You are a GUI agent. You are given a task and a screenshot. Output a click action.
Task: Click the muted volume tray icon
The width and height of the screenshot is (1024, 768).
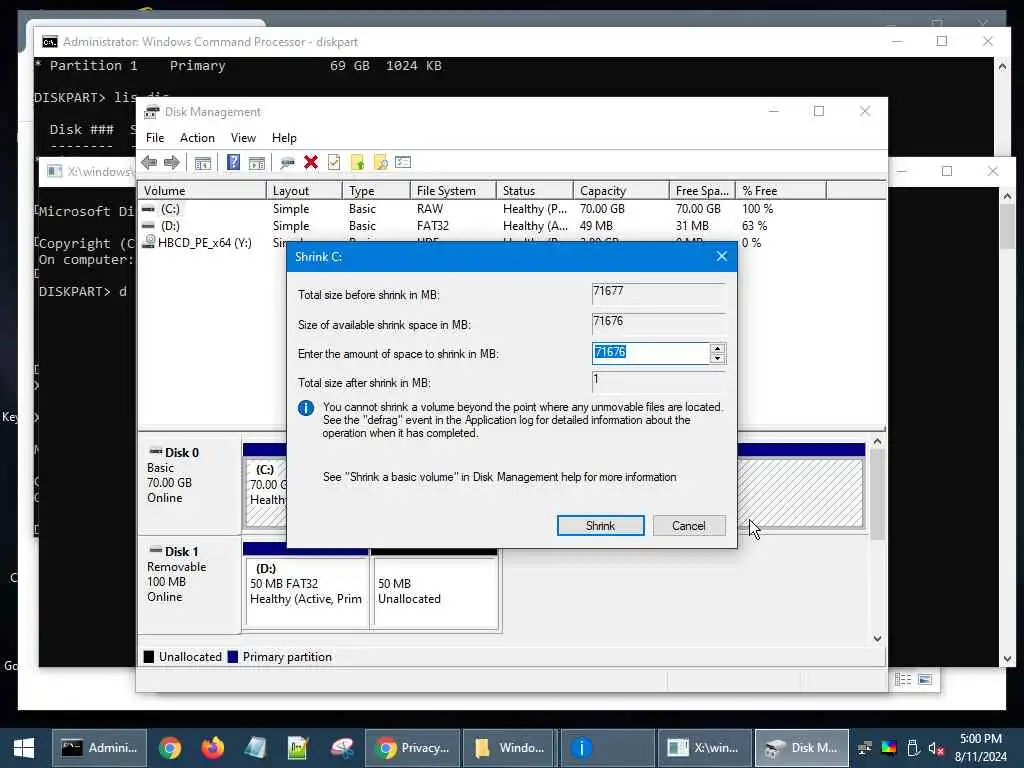tap(936, 748)
